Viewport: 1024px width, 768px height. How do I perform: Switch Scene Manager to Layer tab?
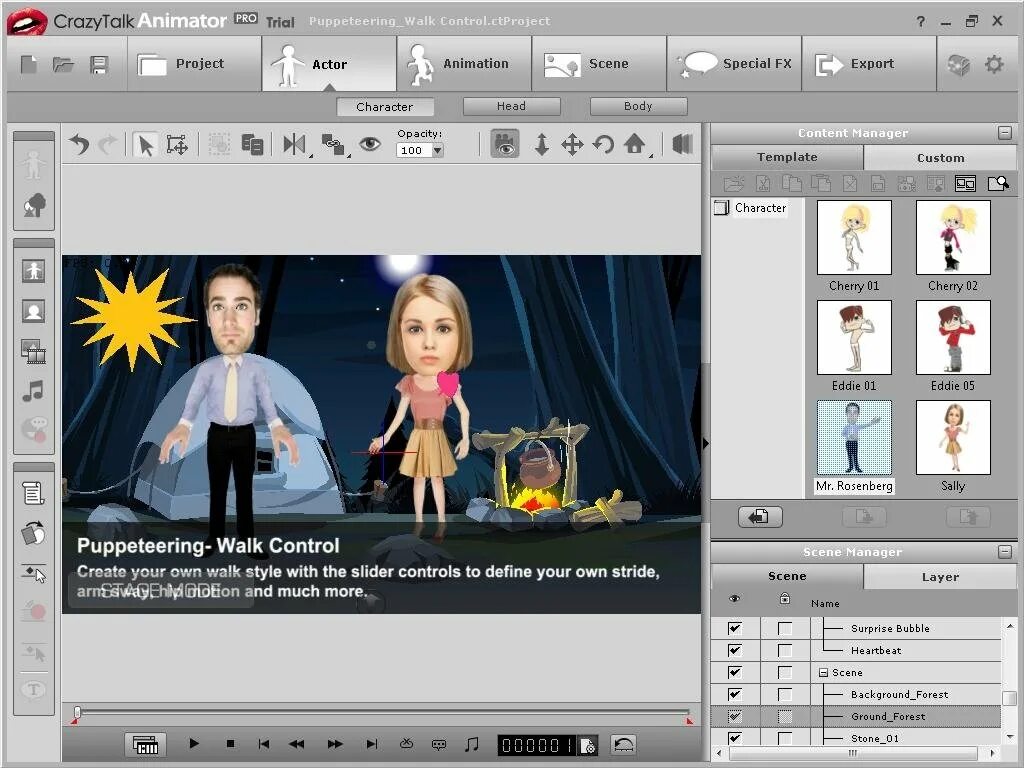pyautogui.click(x=940, y=577)
